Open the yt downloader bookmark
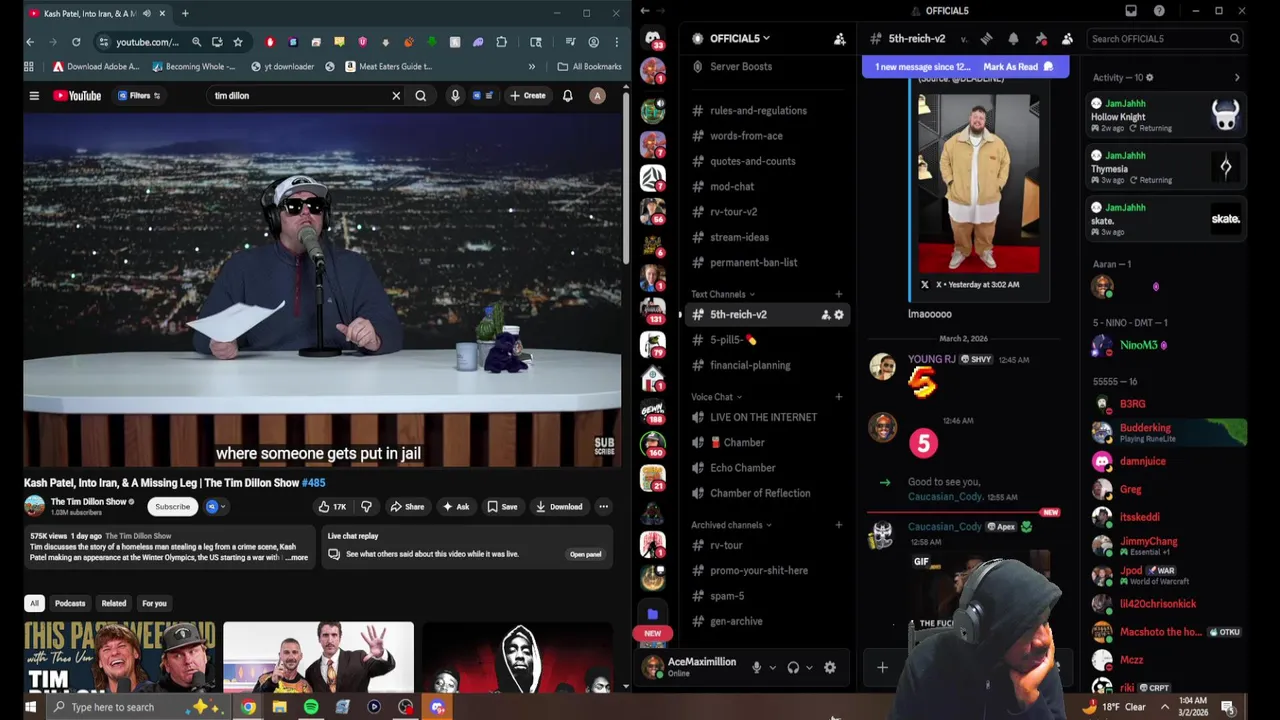The image size is (1280, 720). [x=283, y=67]
